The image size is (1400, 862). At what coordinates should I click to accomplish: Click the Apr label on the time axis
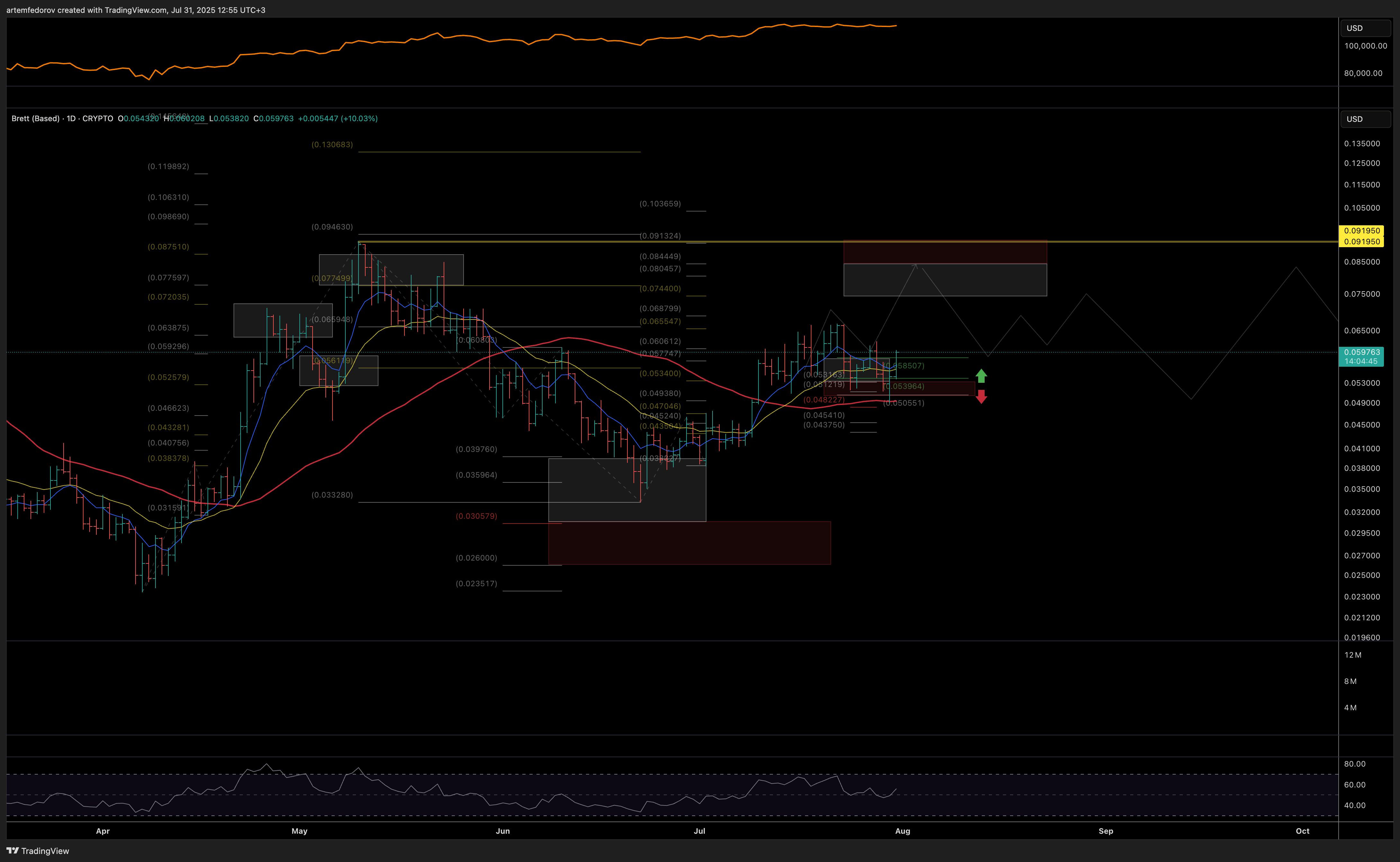pos(102,831)
